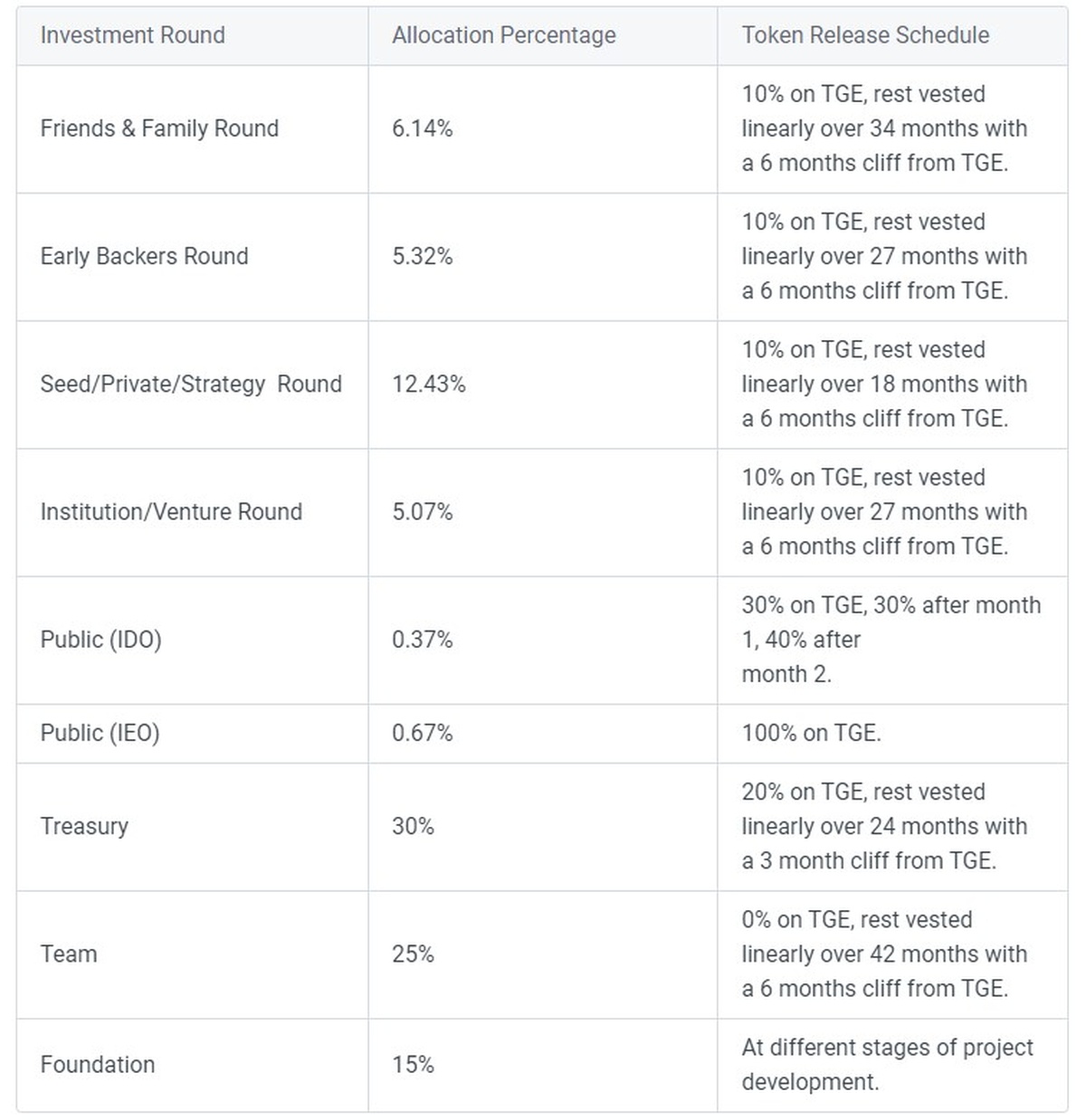Viewport: 1086px width, 1120px height.
Task: Select the Treasury row label
Action: pyautogui.click(x=84, y=826)
